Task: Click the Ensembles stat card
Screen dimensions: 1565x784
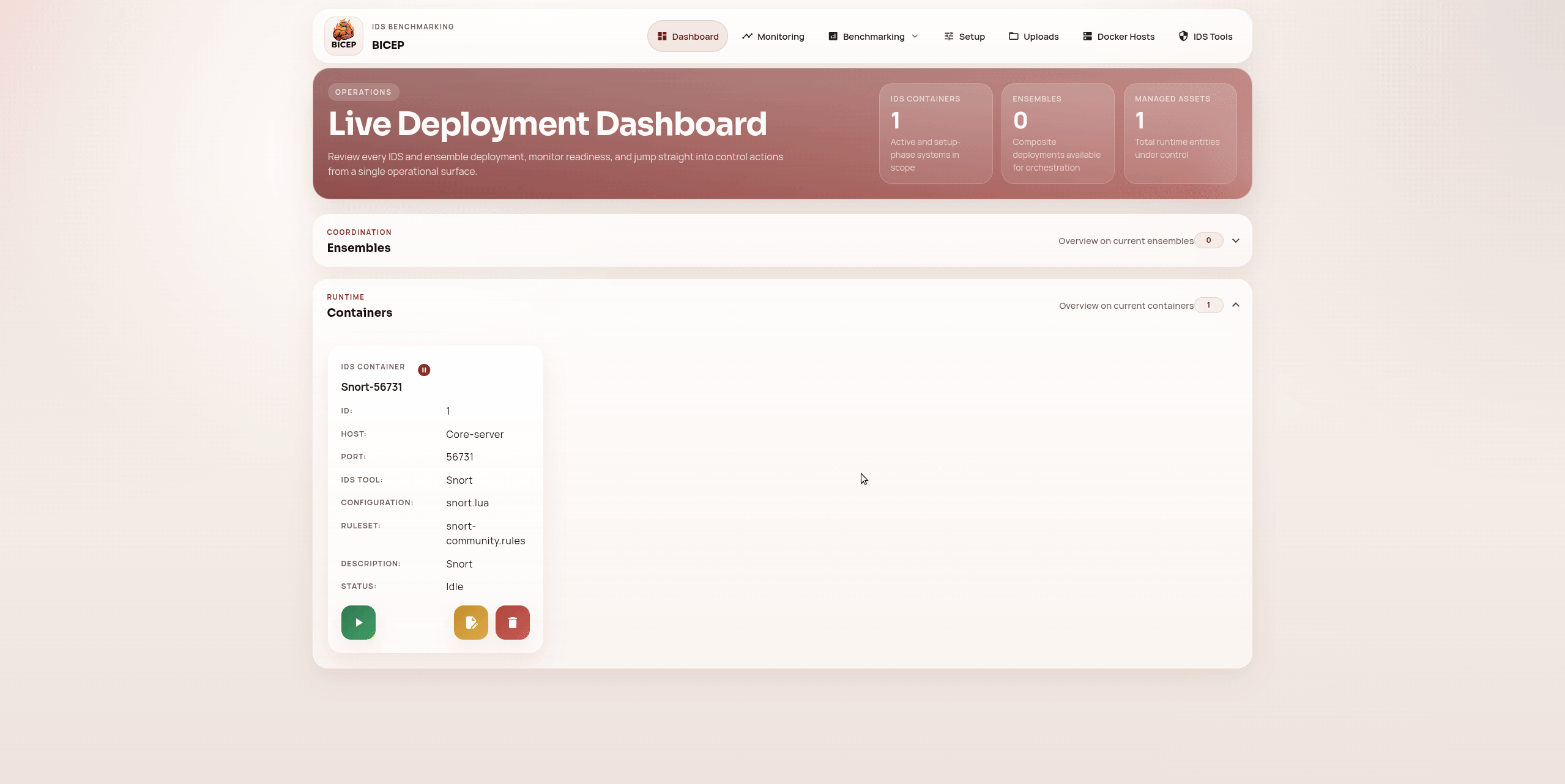Action: tap(1058, 133)
